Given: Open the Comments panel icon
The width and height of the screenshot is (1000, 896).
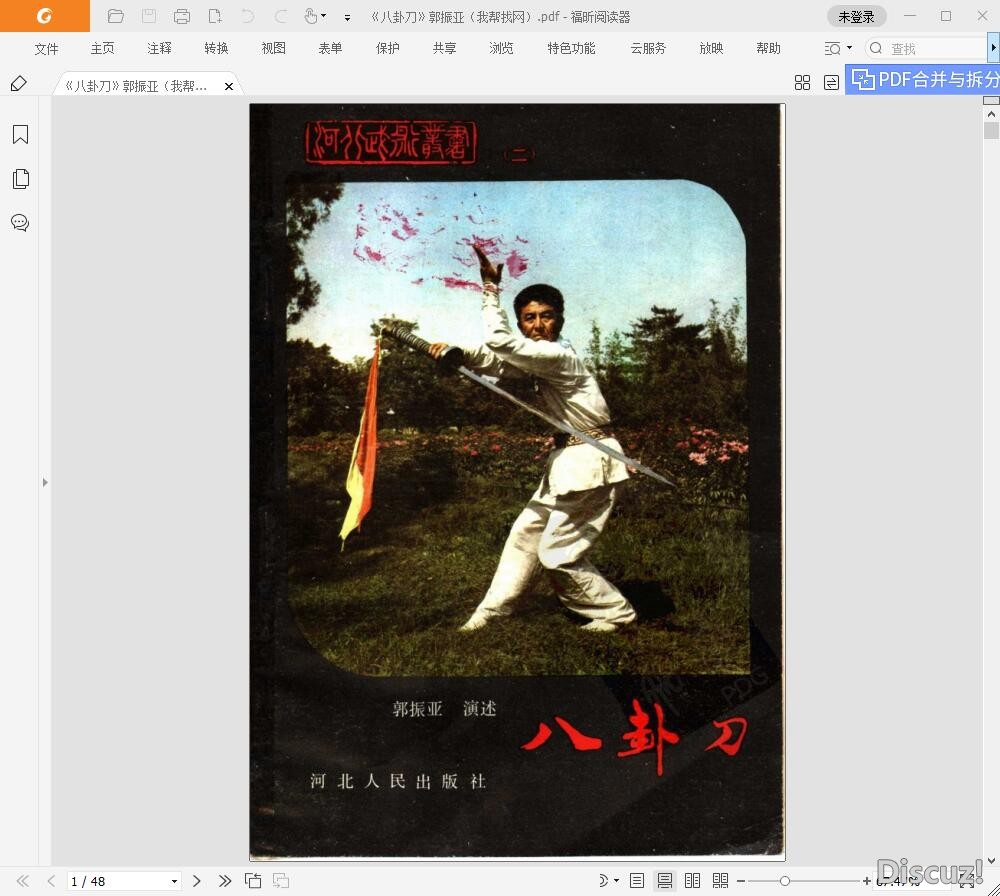Looking at the screenshot, I should pos(20,223).
